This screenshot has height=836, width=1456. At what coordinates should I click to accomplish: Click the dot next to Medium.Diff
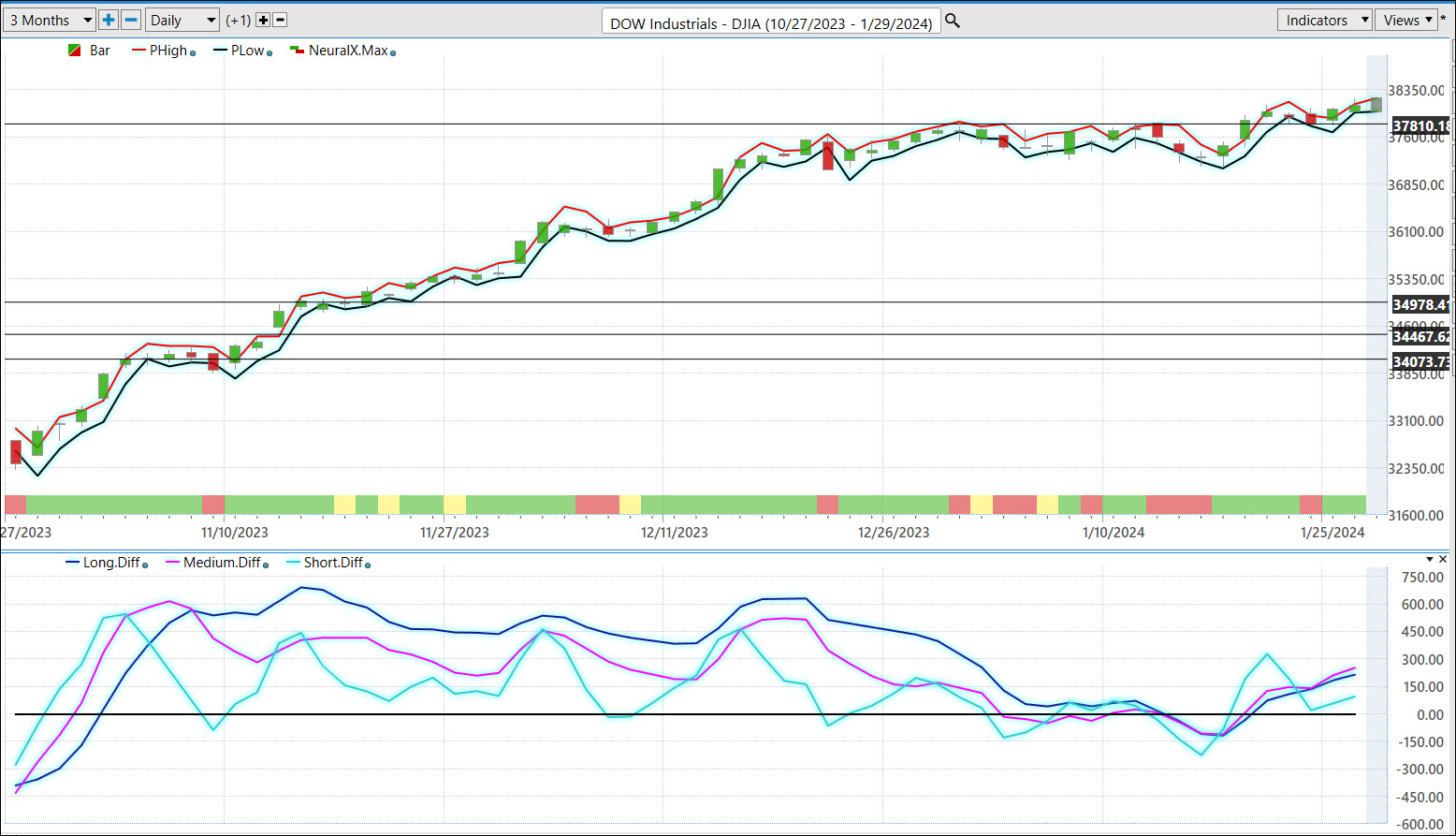266,565
